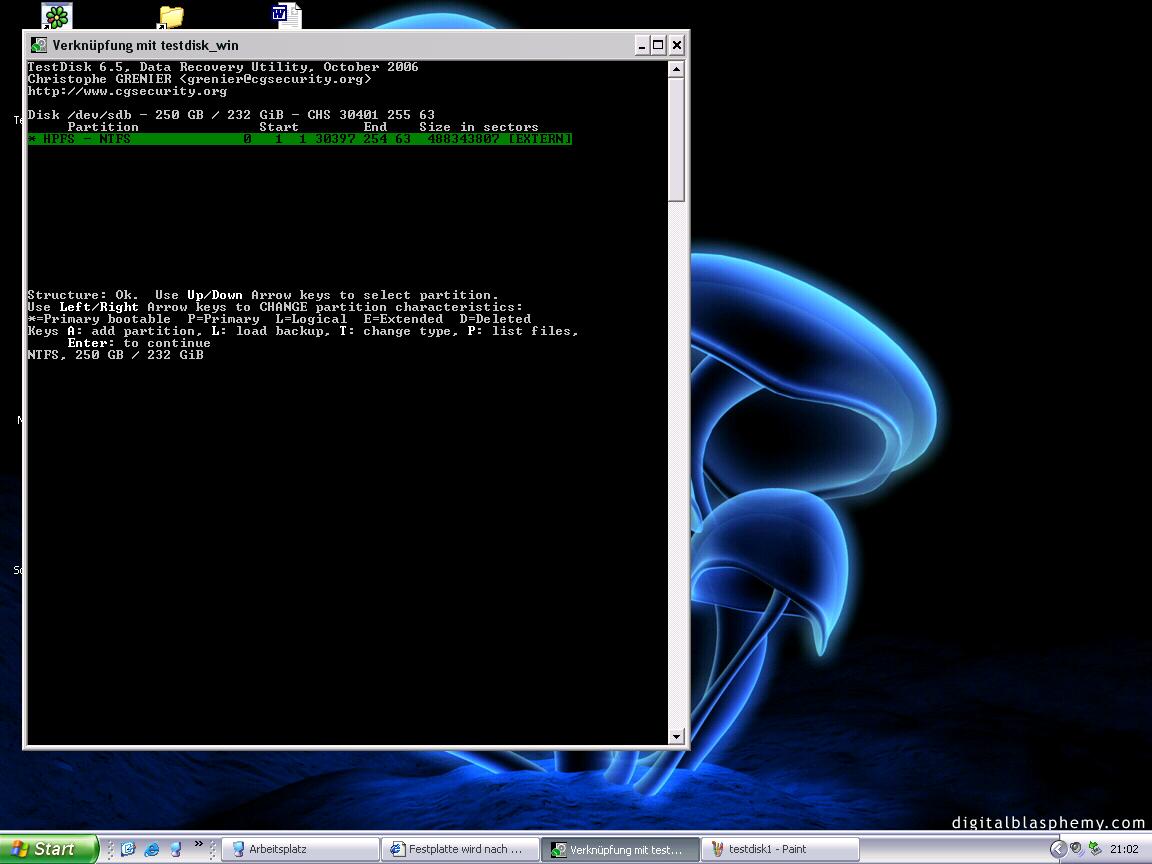Viewport: 1152px width, 864px height.
Task: Click the scrollbar down arrow in console
Action: (x=677, y=736)
